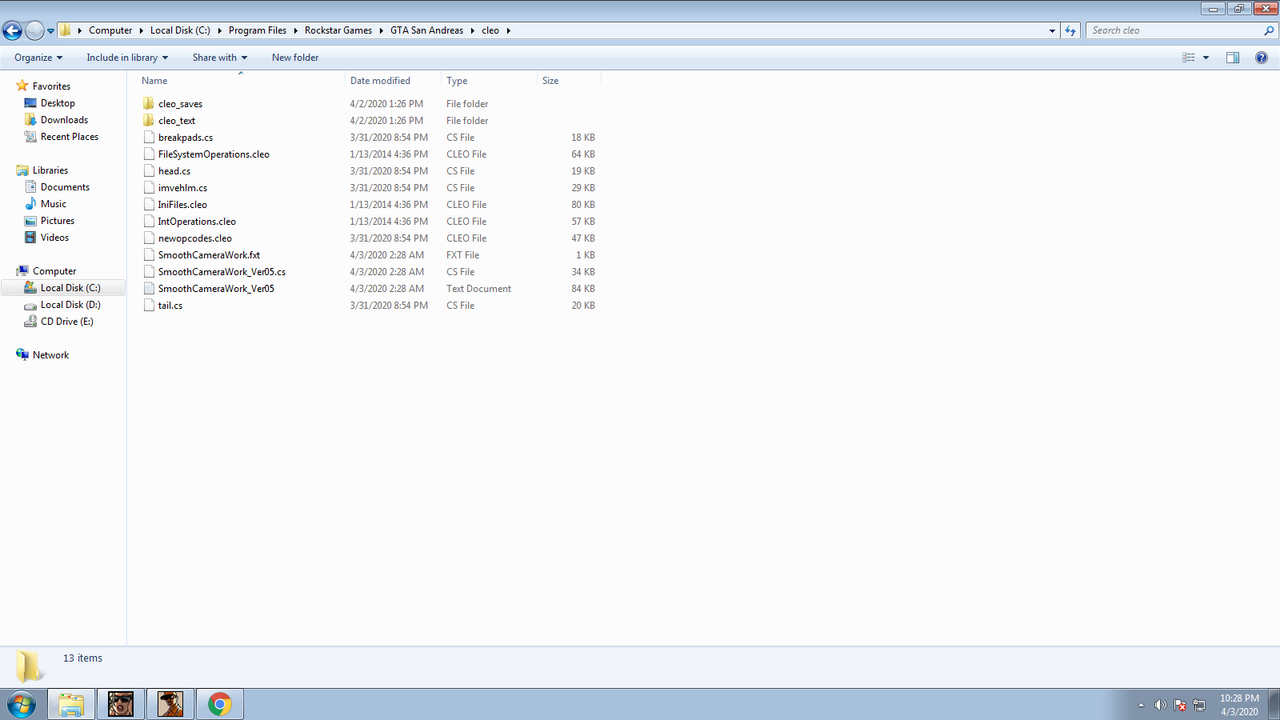Open the view options dropdown arrow
The width and height of the screenshot is (1280, 720).
click(1206, 57)
